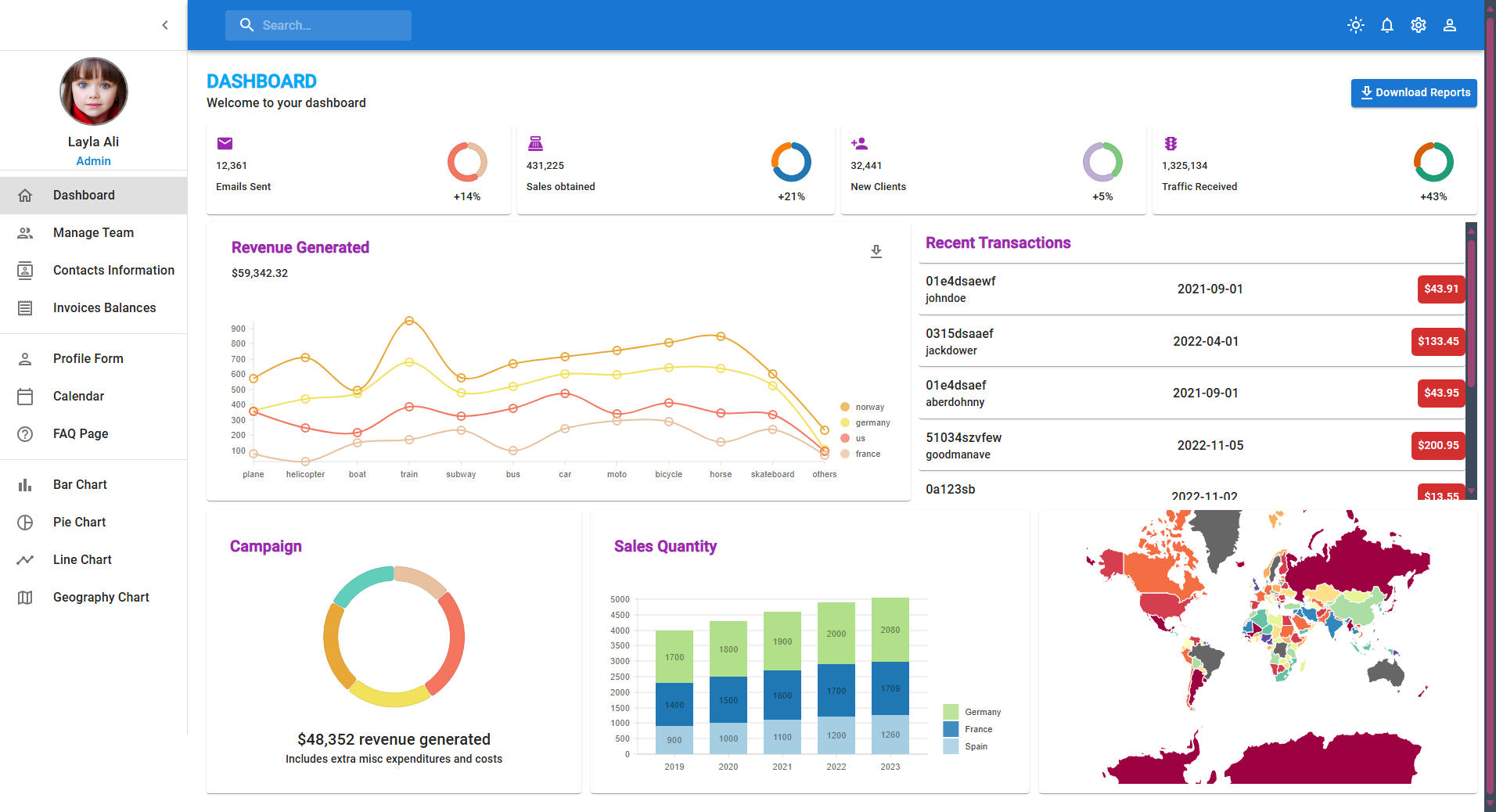The image size is (1496, 812).
Task: Open FAQ Page link
Action: 94,434
